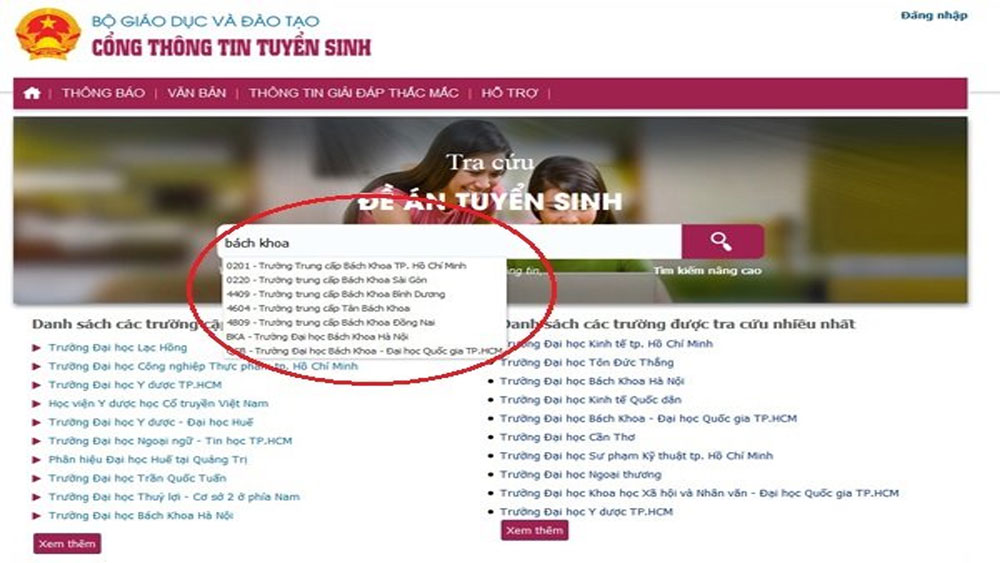Choose suggestion 4409 Bách Khoa Bình Dương
Viewport: 1000px width, 563px height.
pyautogui.click(x=335, y=295)
